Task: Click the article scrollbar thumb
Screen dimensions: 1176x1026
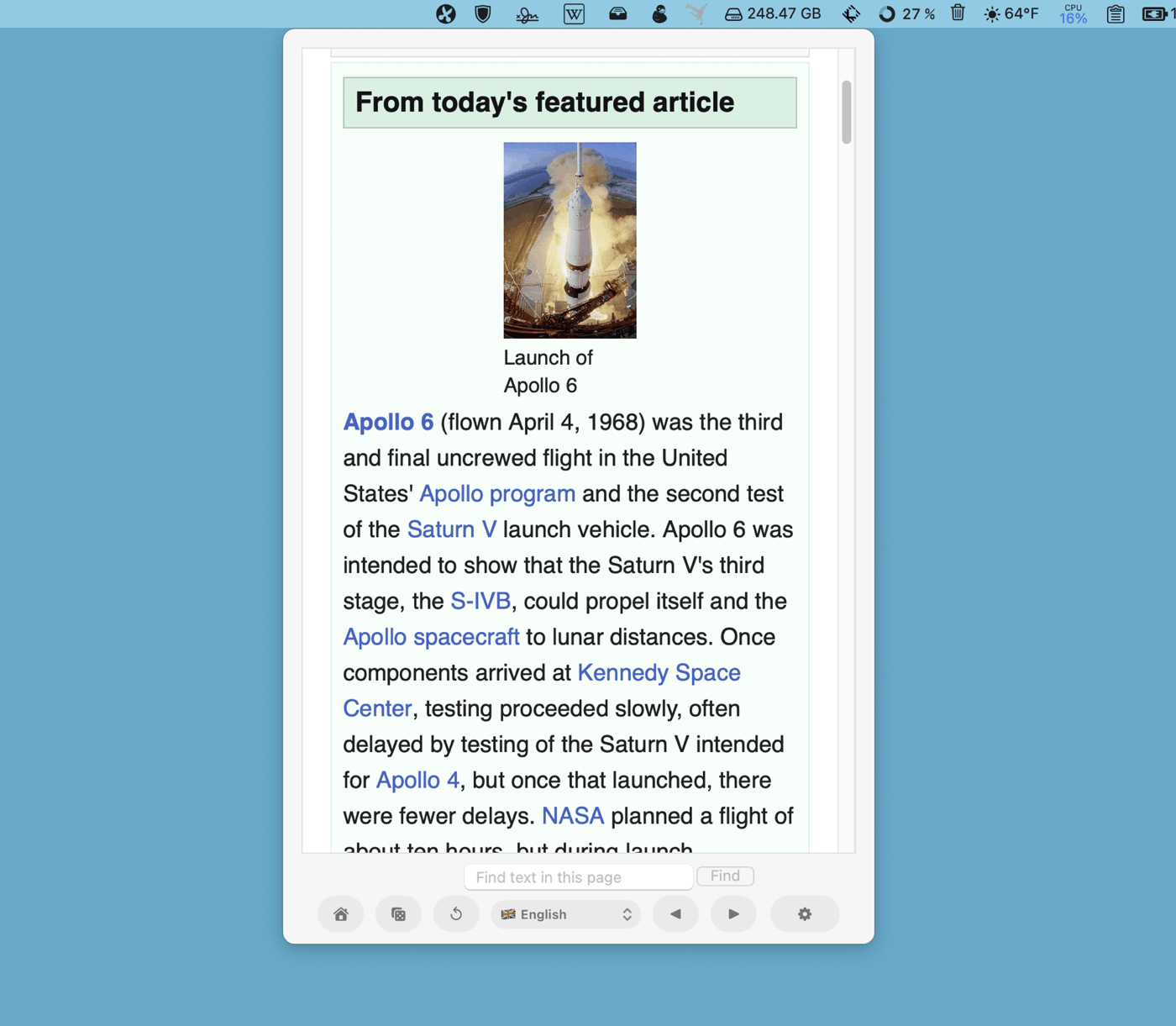Action: [x=847, y=113]
